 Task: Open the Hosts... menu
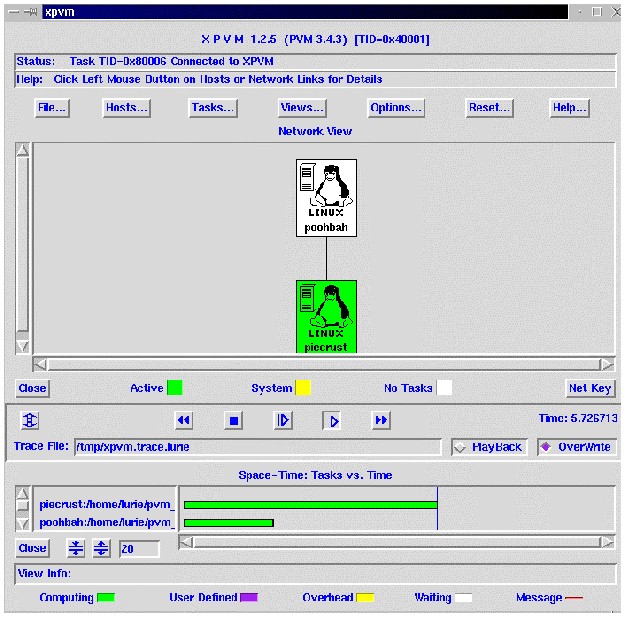point(127,108)
